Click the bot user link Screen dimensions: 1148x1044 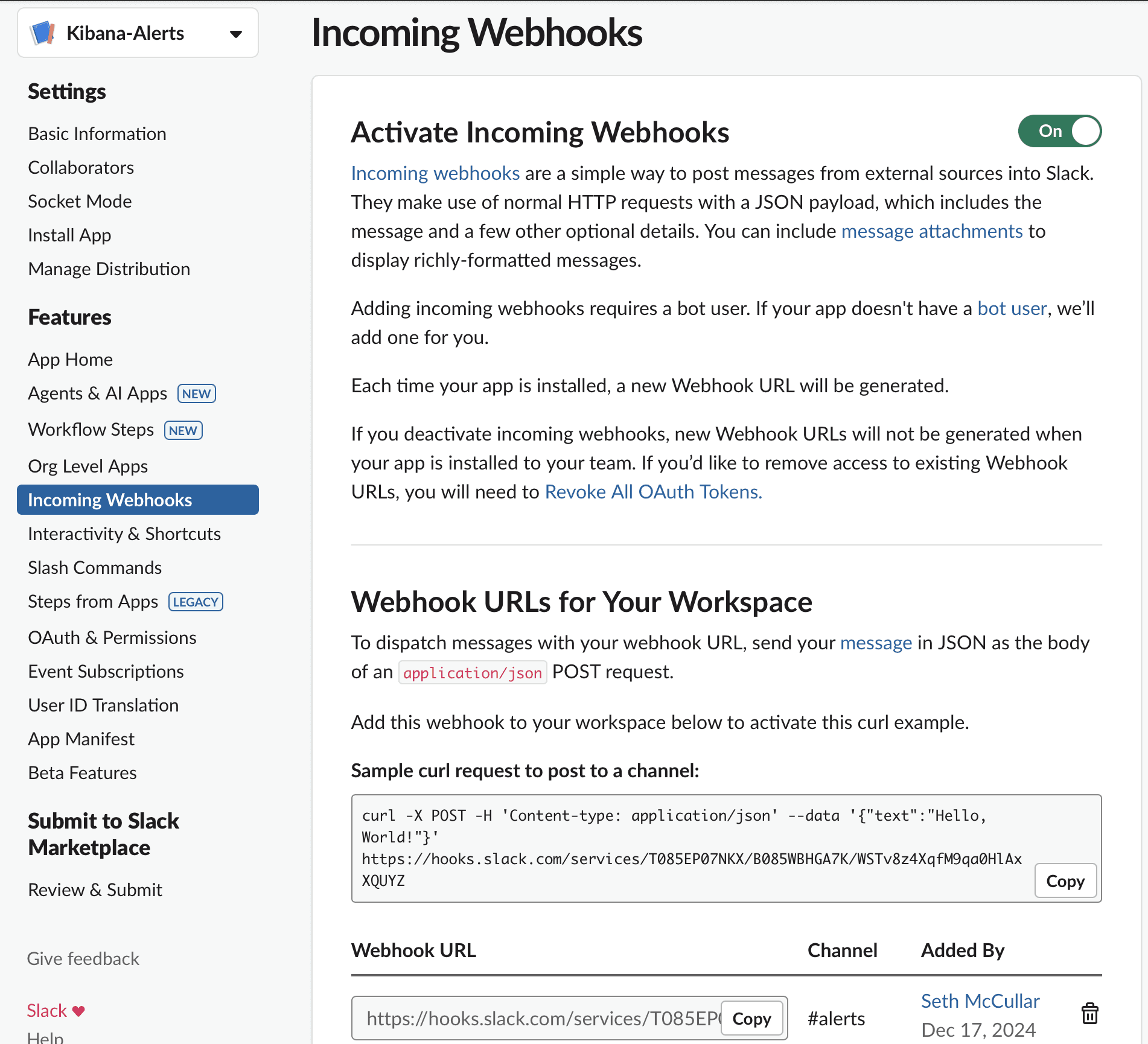[1012, 308]
